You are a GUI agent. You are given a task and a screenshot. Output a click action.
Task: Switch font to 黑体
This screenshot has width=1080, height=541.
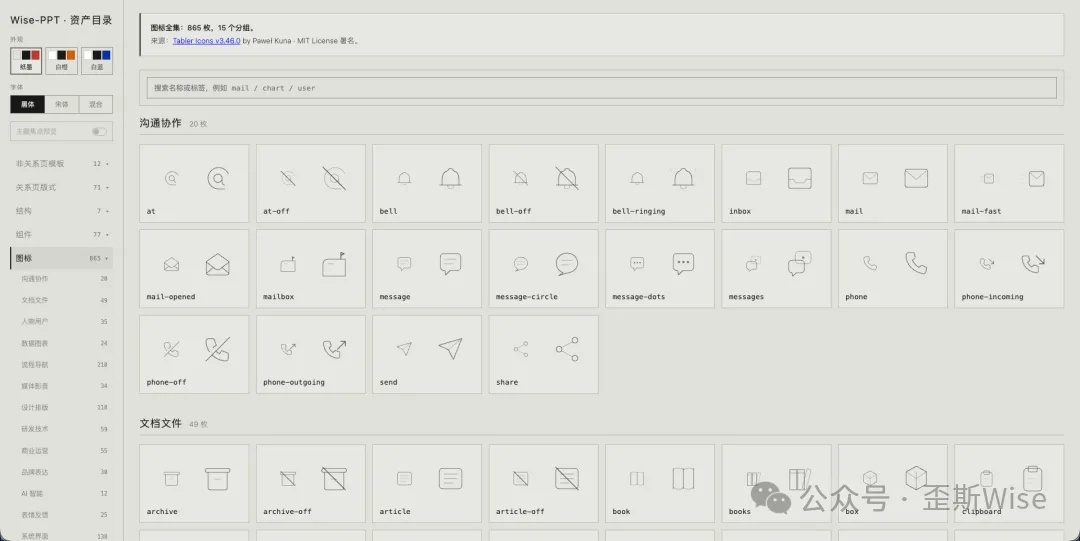(x=28, y=104)
